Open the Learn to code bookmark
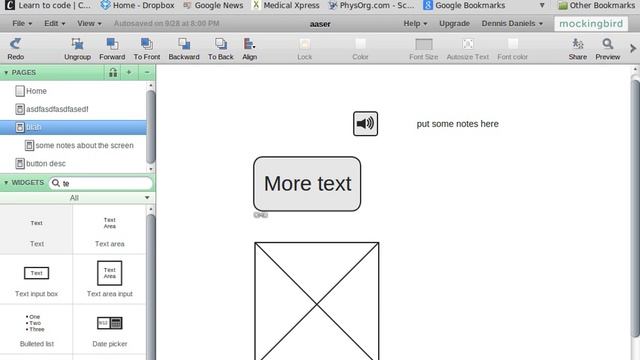Viewport: 640px width, 360px height. click(x=48, y=5)
